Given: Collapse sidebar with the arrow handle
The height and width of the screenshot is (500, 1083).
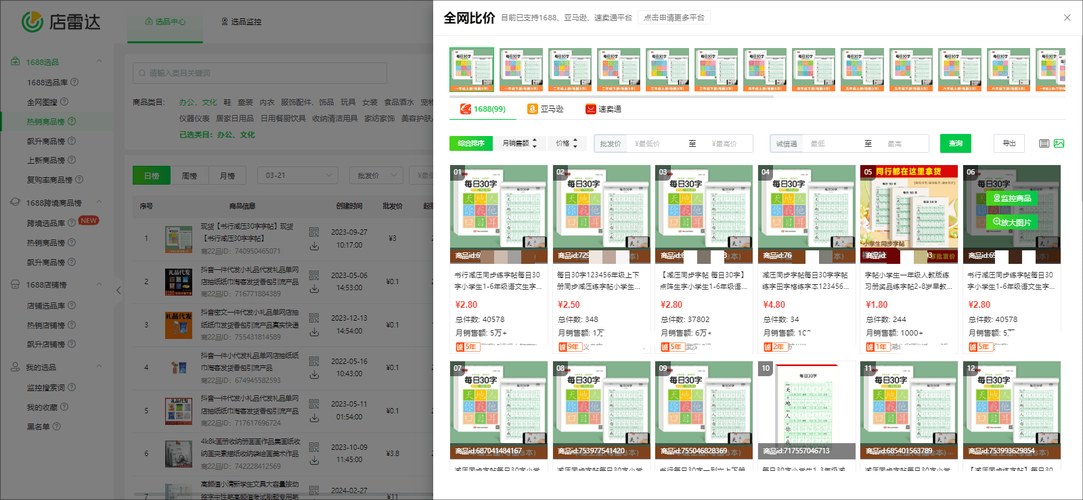Looking at the screenshot, I should [x=118, y=291].
